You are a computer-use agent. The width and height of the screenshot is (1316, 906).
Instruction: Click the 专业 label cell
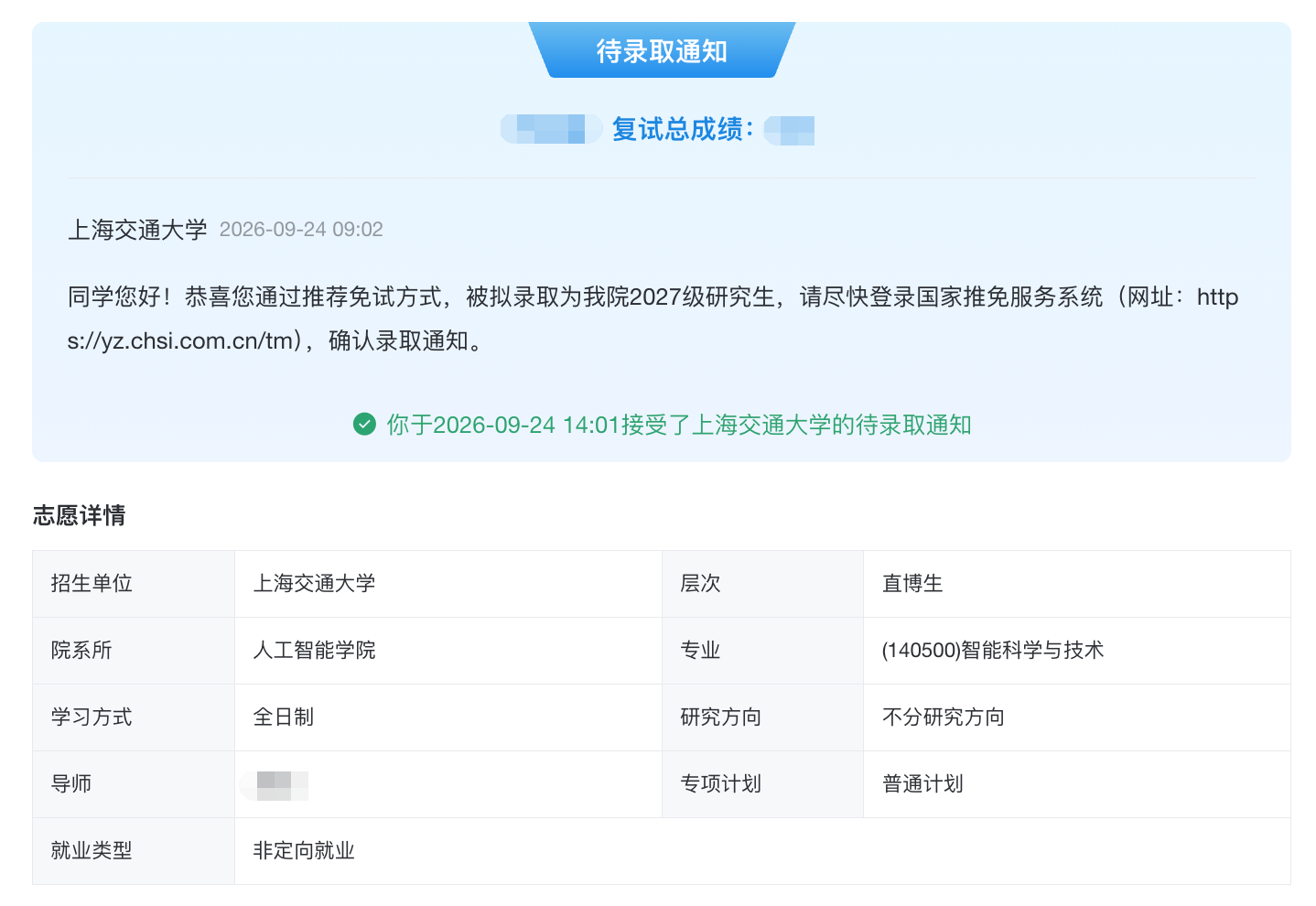click(x=763, y=651)
